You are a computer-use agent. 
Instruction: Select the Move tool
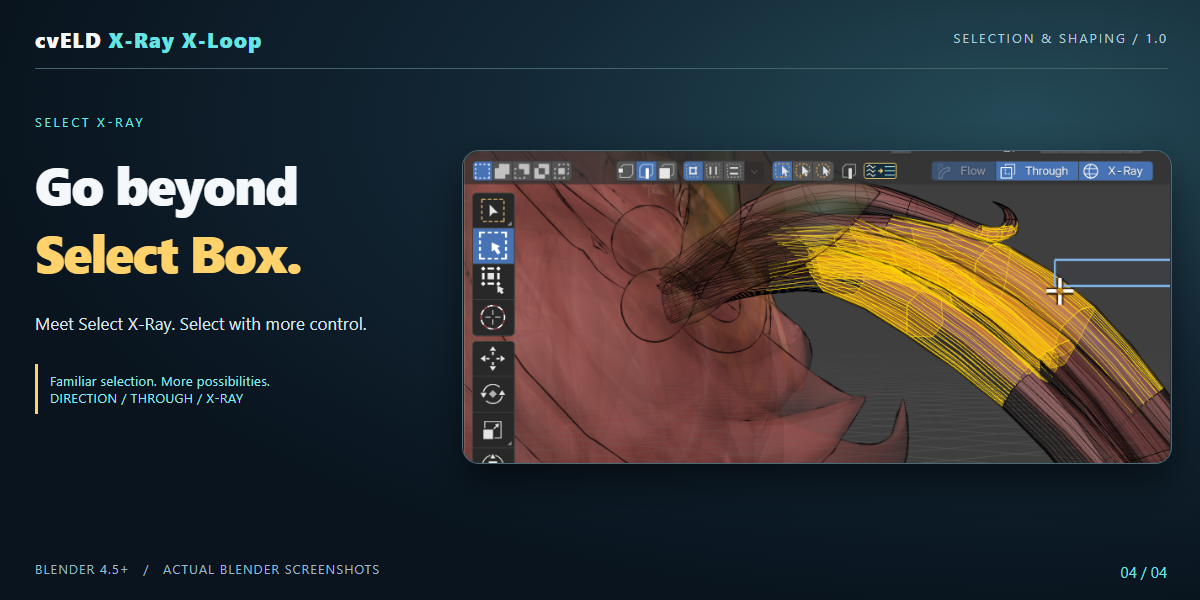click(x=493, y=359)
